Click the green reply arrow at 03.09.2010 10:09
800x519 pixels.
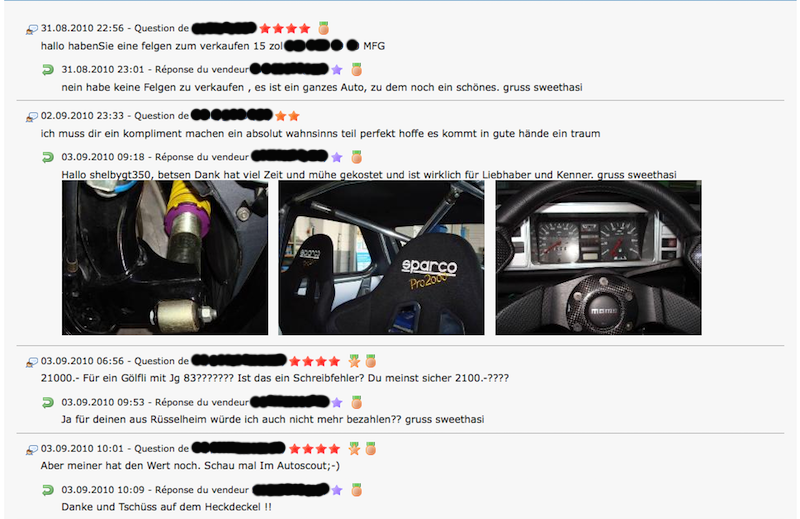[47, 490]
